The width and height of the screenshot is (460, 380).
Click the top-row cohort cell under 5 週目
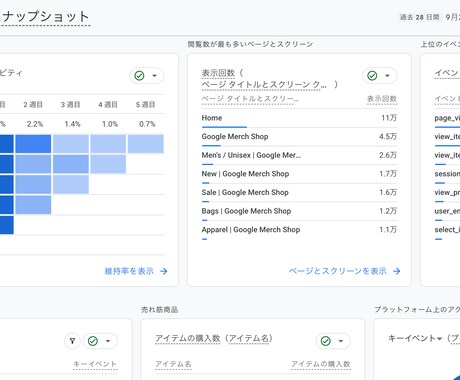click(x=146, y=144)
